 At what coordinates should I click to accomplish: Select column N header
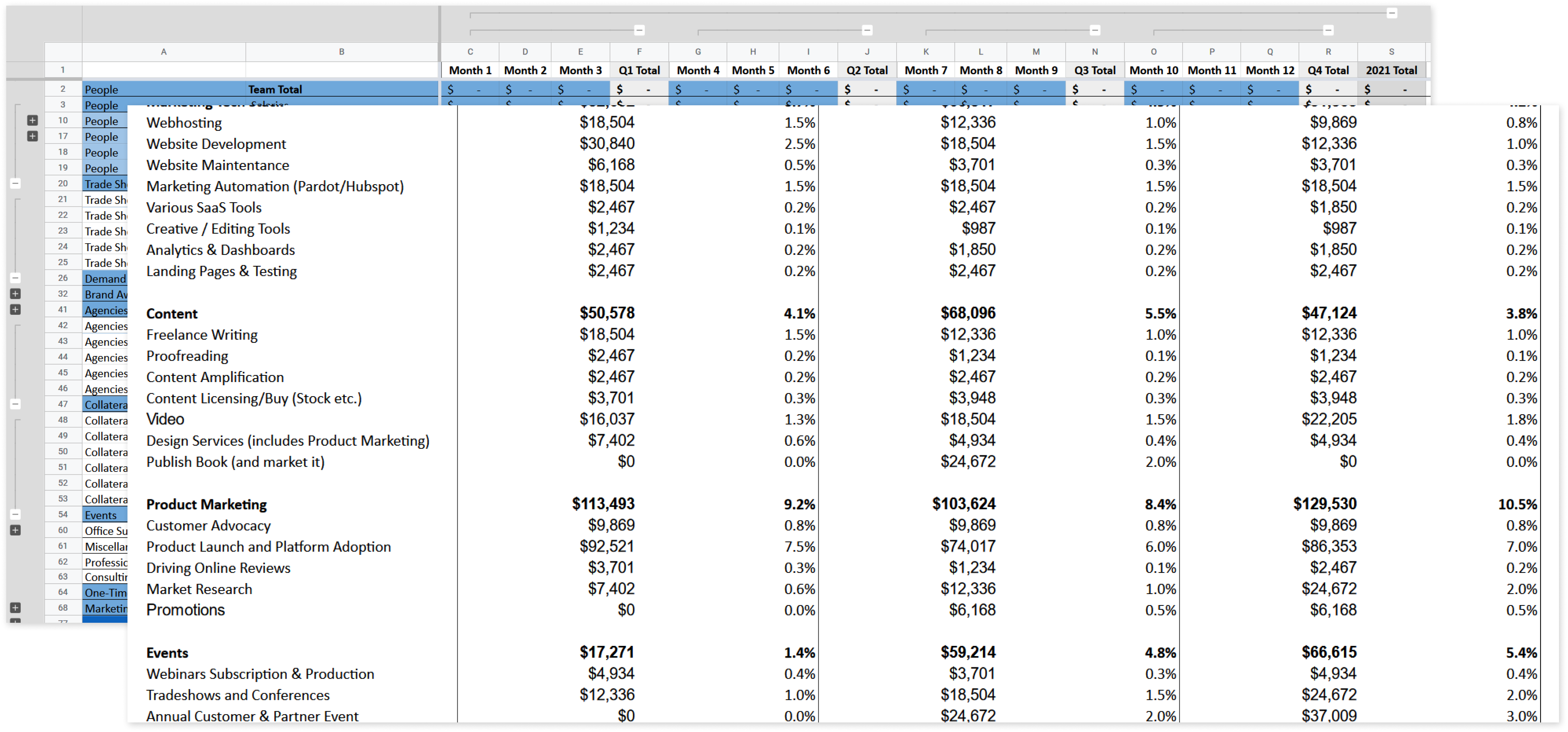(1094, 52)
